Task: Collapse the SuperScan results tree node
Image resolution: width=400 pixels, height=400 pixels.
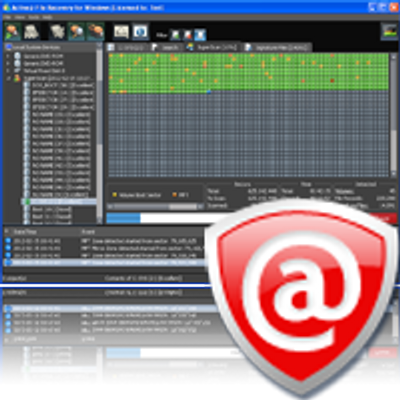Action: (x=8, y=78)
